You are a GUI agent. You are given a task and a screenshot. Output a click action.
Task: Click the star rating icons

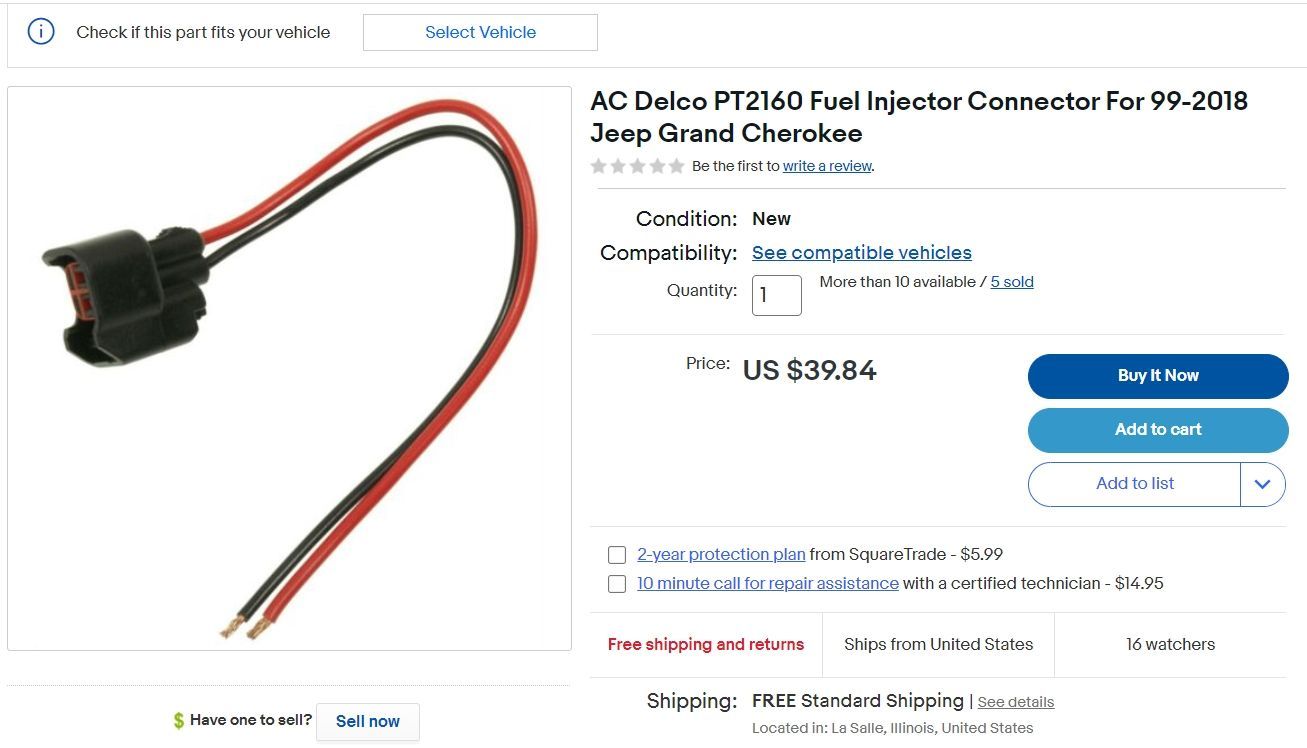(637, 166)
